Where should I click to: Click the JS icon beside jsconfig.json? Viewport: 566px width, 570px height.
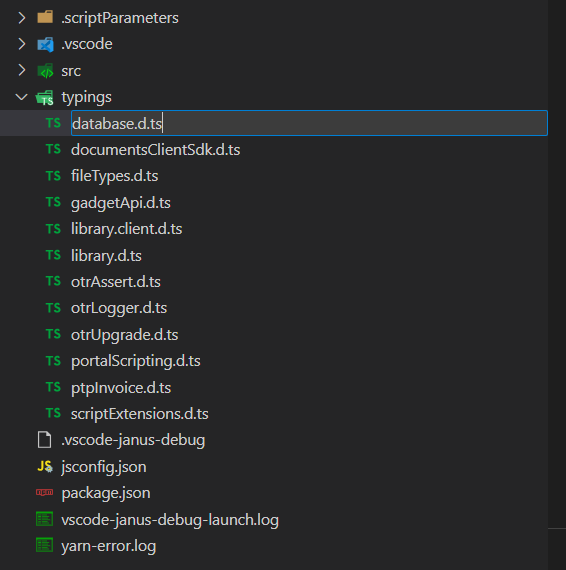coord(45,466)
